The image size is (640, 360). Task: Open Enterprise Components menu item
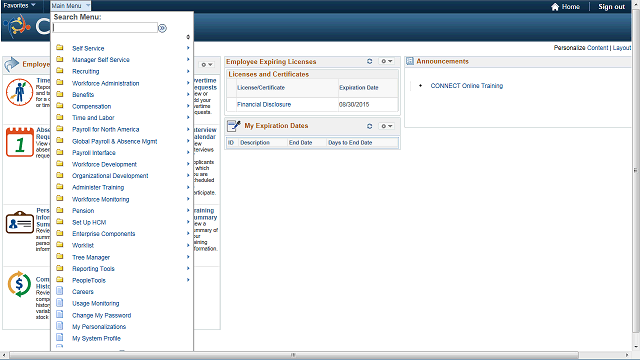pyautogui.click(x=104, y=233)
